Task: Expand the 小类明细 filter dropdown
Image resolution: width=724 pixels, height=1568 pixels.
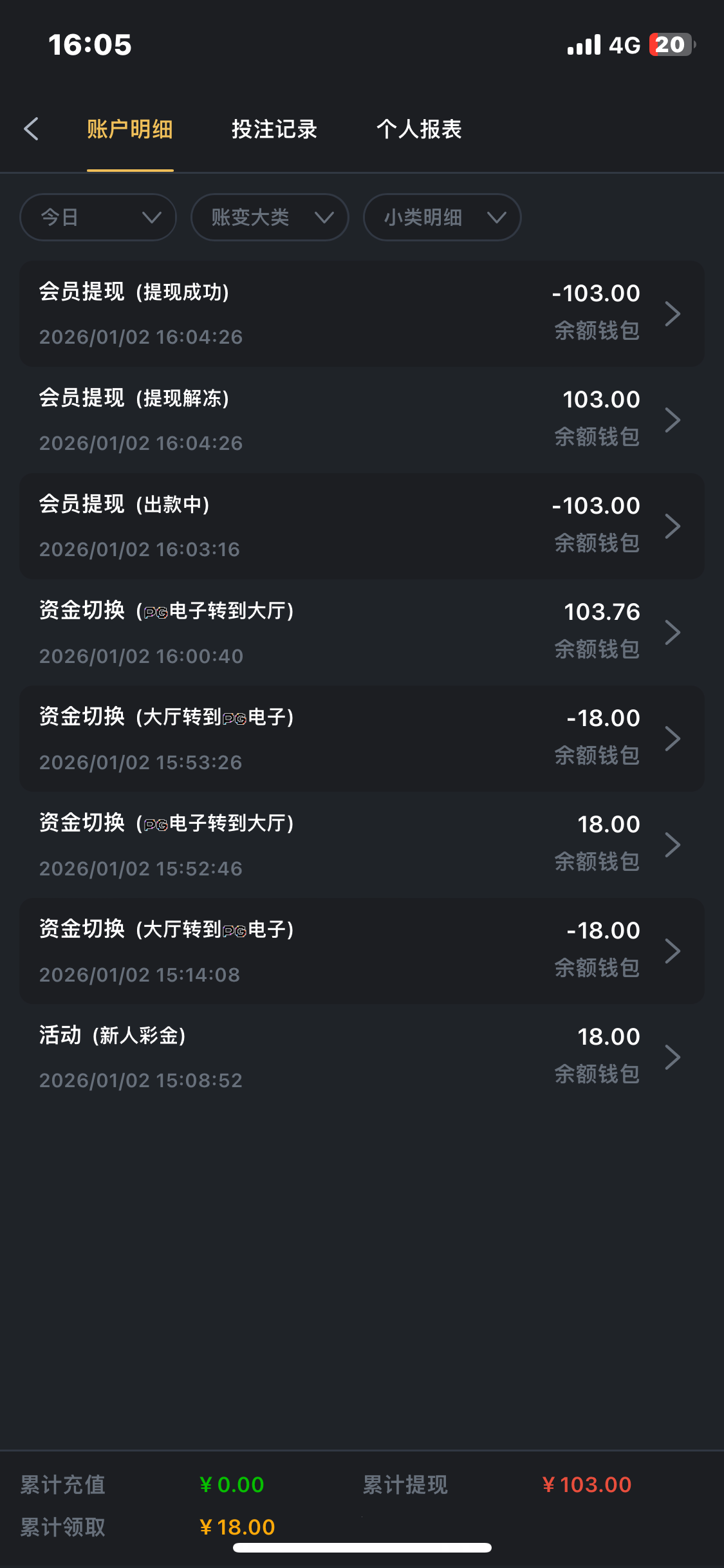Action: click(442, 218)
